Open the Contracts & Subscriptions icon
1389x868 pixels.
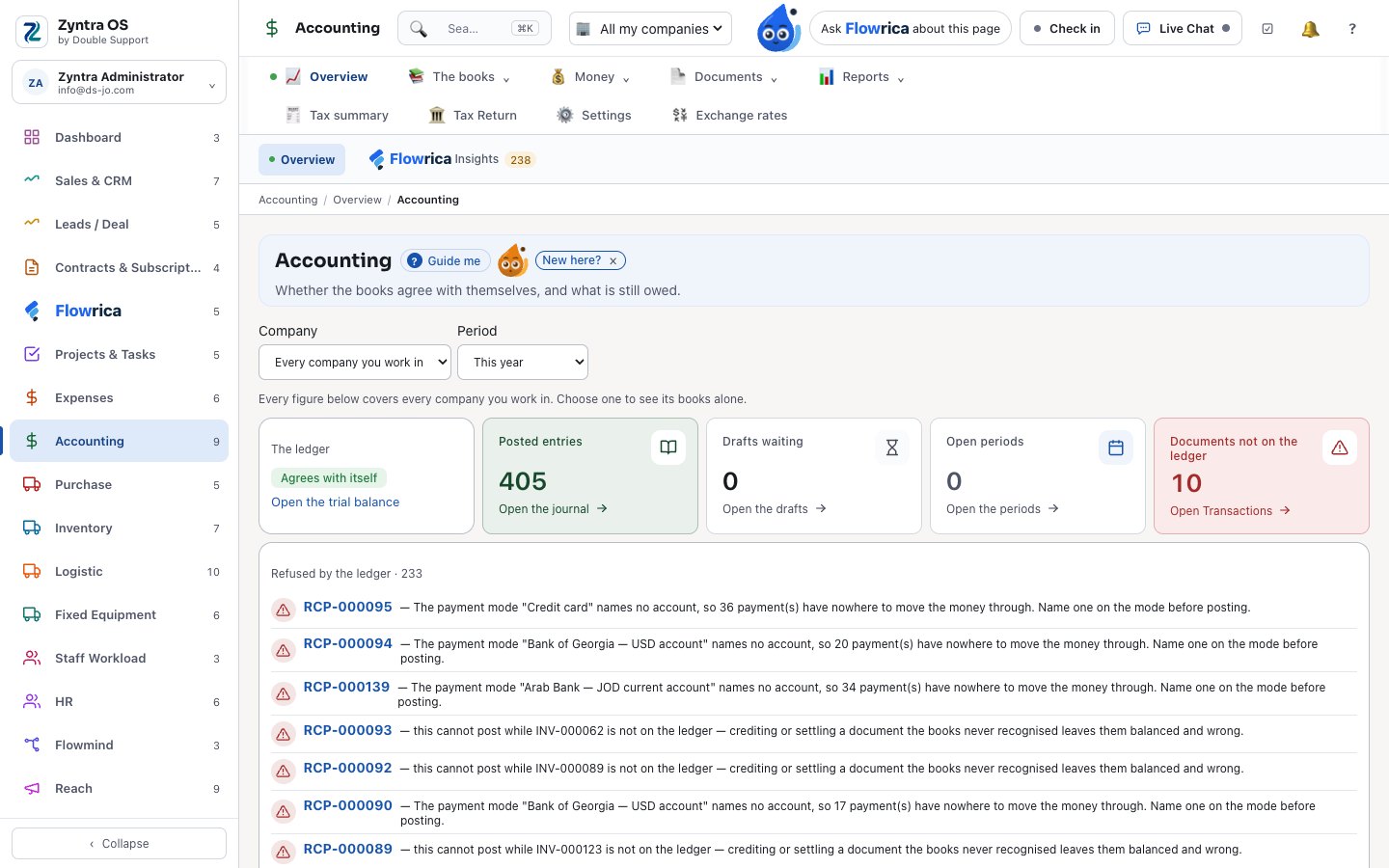tap(32, 267)
